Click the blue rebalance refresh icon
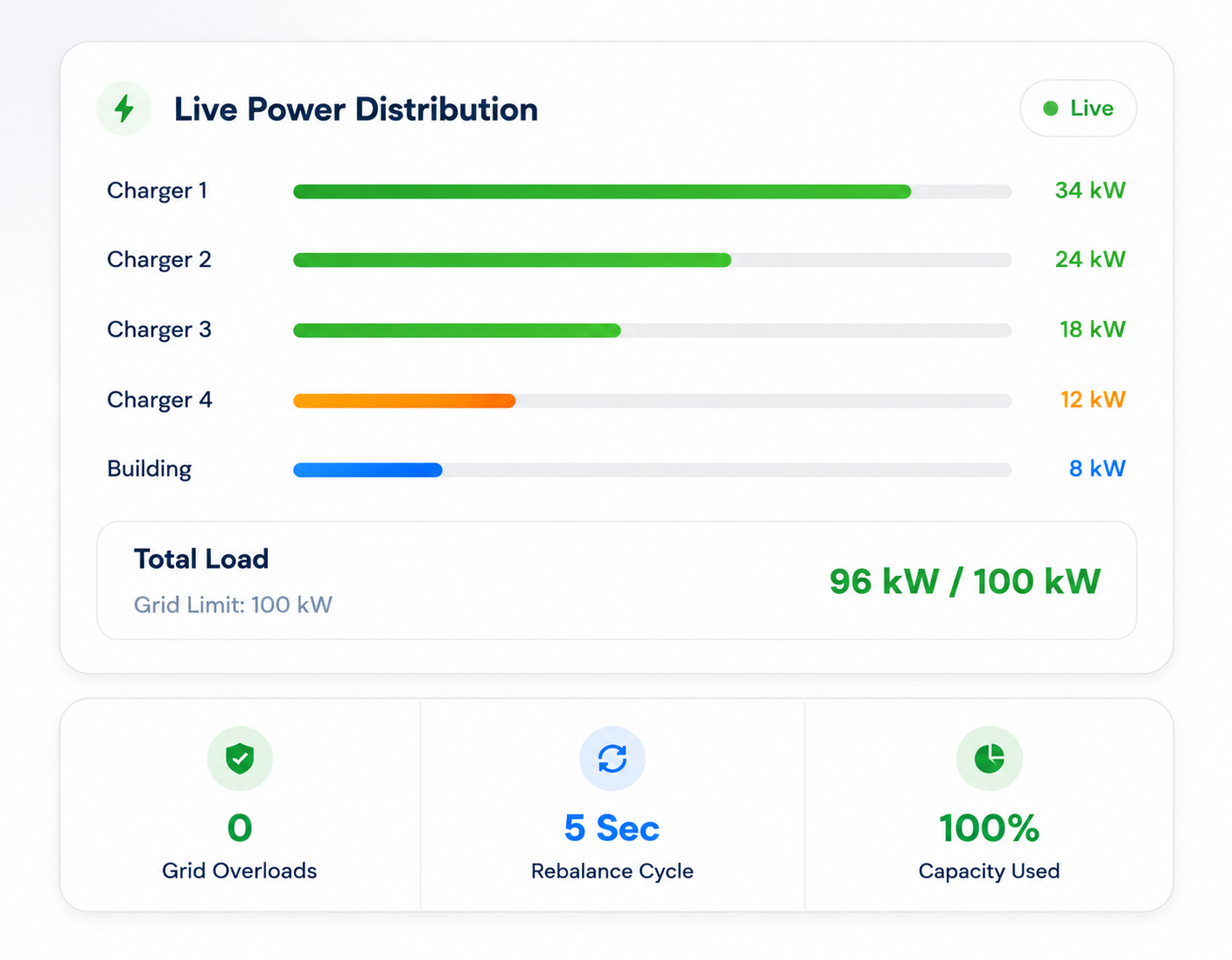The image size is (1232, 960). click(x=612, y=758)
